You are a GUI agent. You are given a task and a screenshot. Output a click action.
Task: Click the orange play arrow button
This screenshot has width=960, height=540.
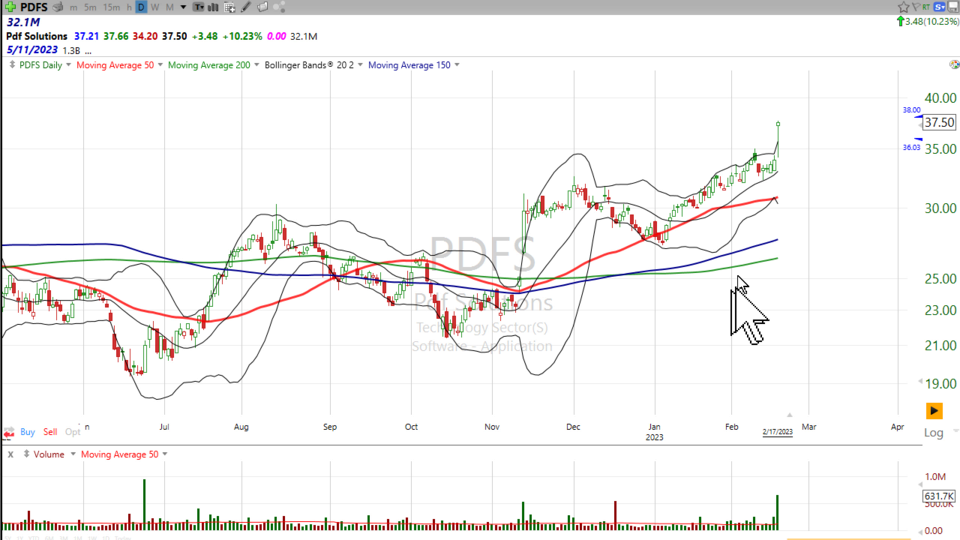pos(934,410)
